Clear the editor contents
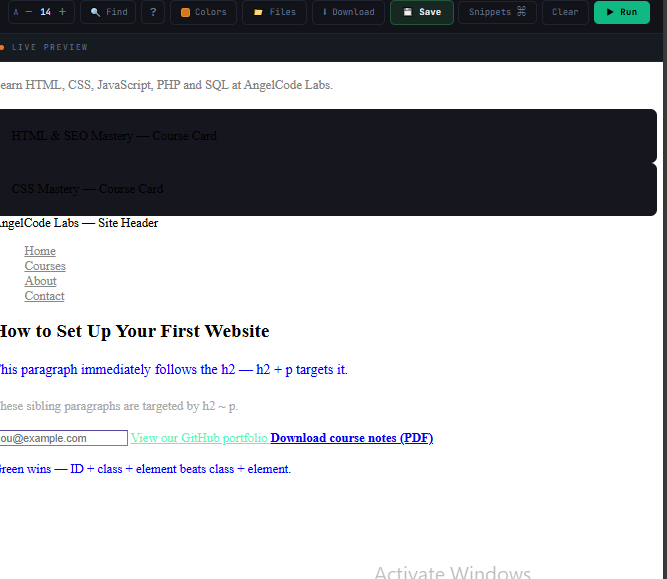667x579 pixels. (565, 12)
